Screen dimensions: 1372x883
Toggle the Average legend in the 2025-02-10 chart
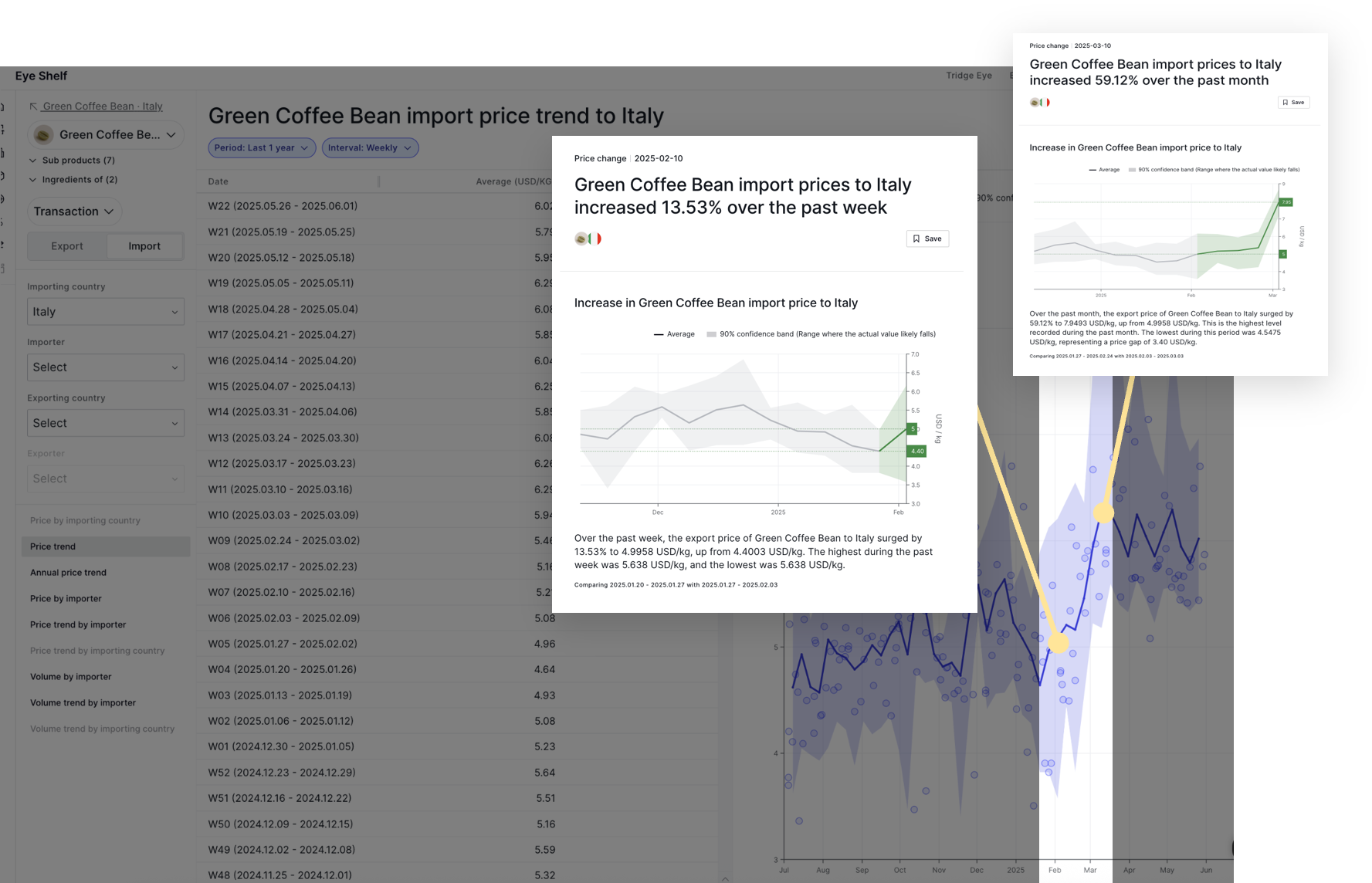click(x=674, y=334)
